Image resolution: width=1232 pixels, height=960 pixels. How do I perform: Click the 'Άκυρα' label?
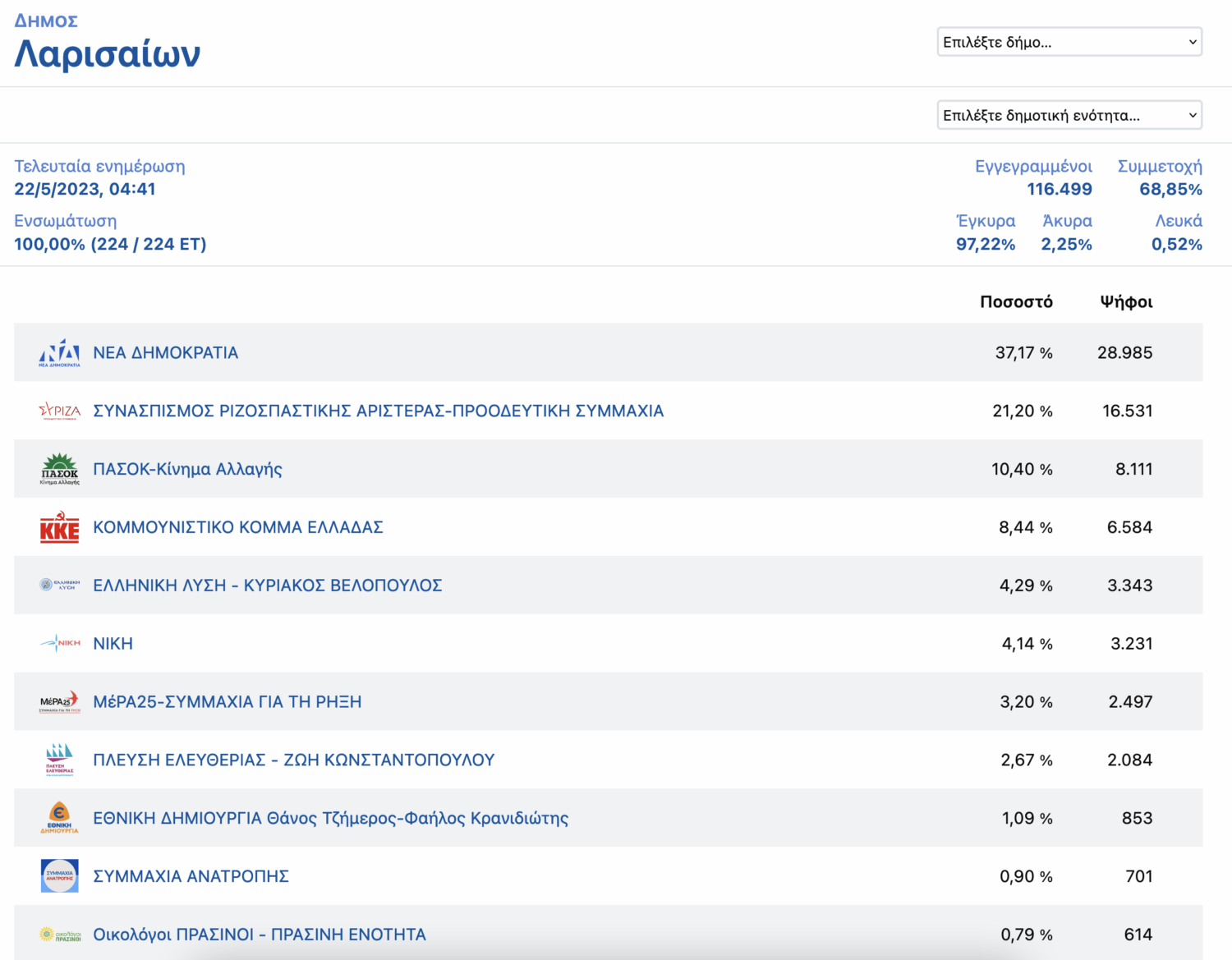pyautogui.click(x=1067, y=221)
